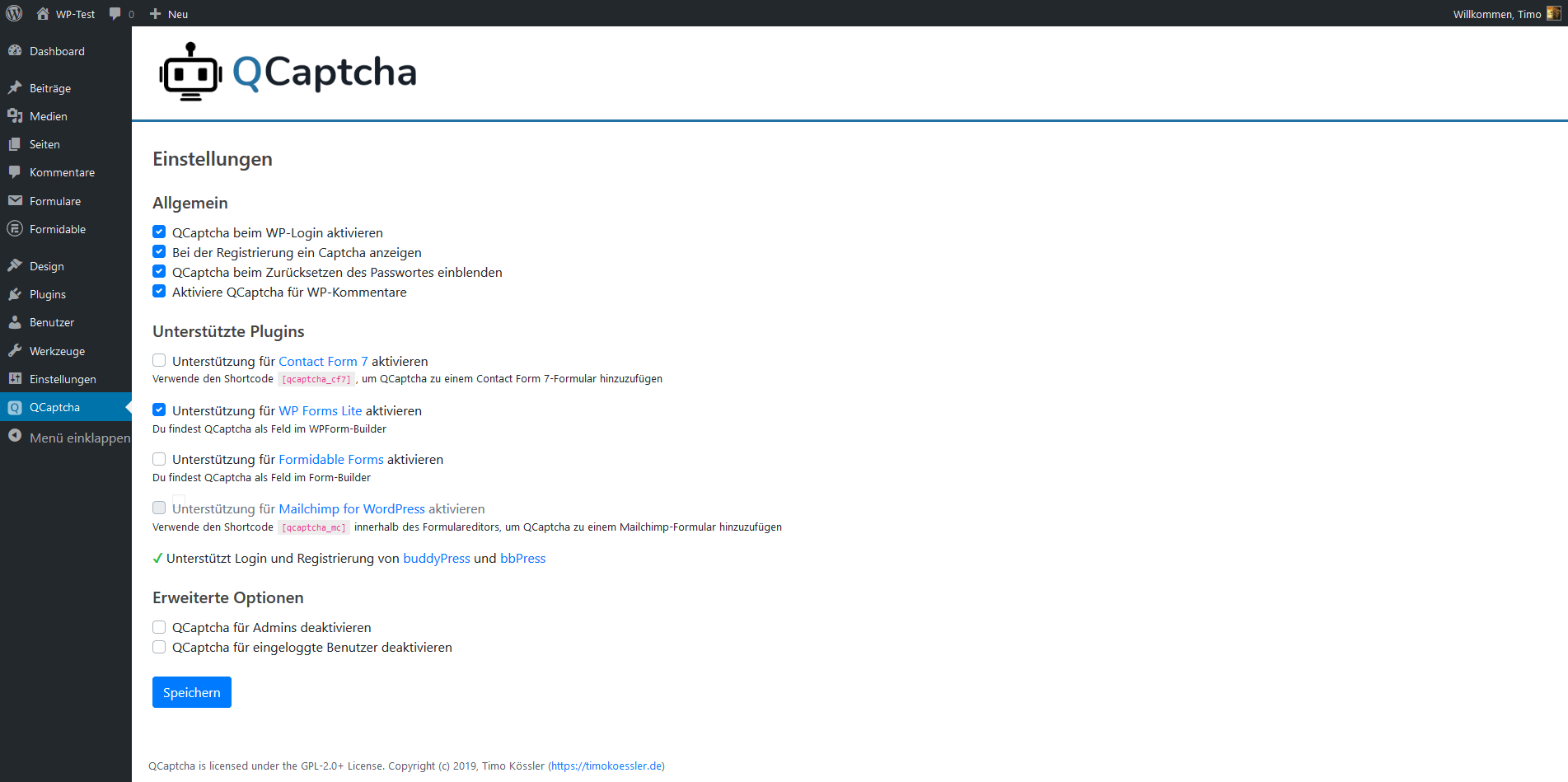The image size is (1568, 782).
Task: Open Werkzeuge in the sidebar menu
Action: 66,351
